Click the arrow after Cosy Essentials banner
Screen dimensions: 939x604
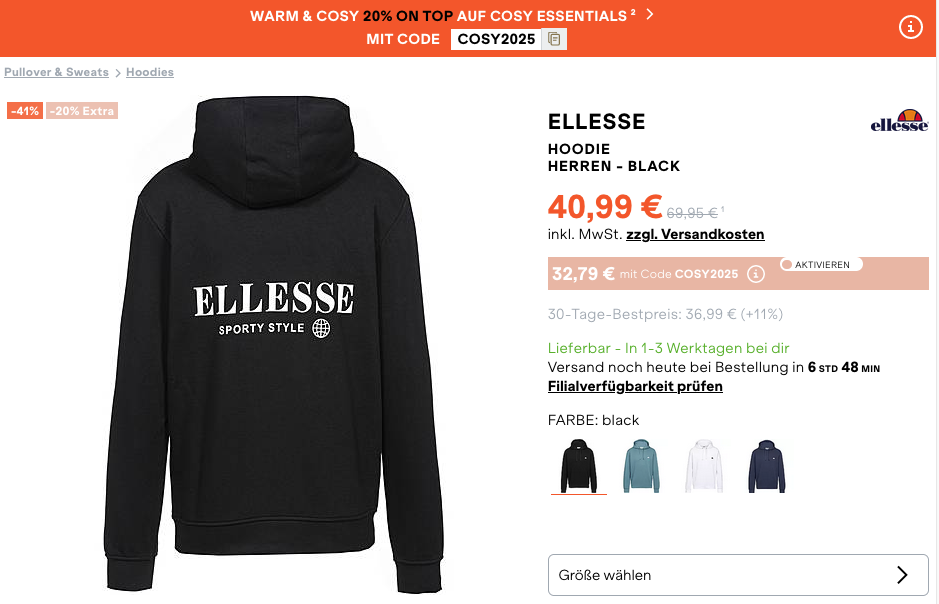(x=650, y=14)
